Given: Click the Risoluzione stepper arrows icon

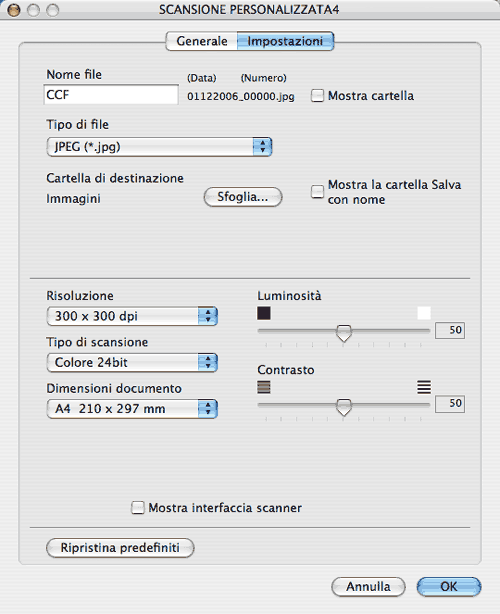Looking at the screenshot, I should [208, 316].
